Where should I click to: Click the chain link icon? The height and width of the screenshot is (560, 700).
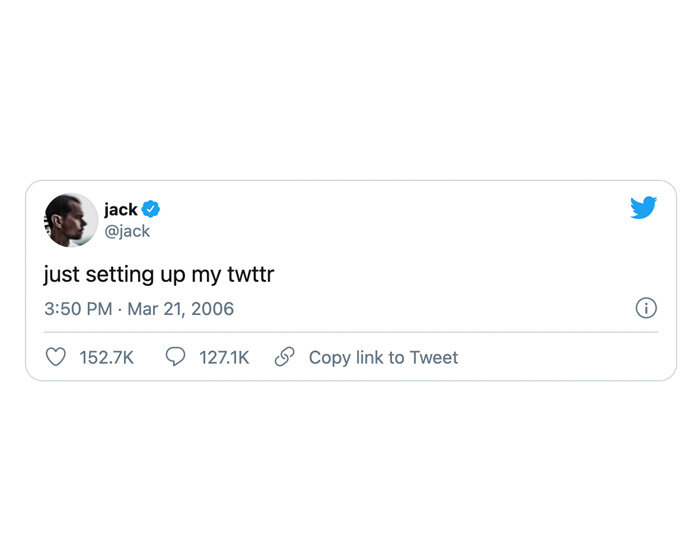point(284,357)
